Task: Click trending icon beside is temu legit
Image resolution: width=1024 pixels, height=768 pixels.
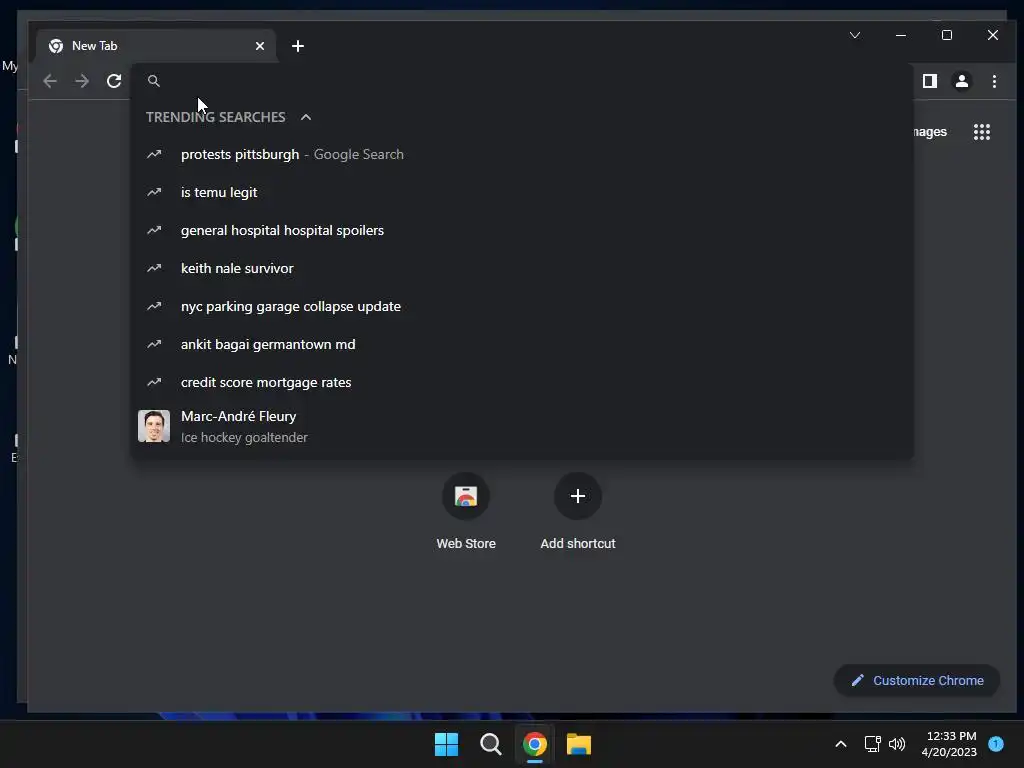Action: click(154, 193)
